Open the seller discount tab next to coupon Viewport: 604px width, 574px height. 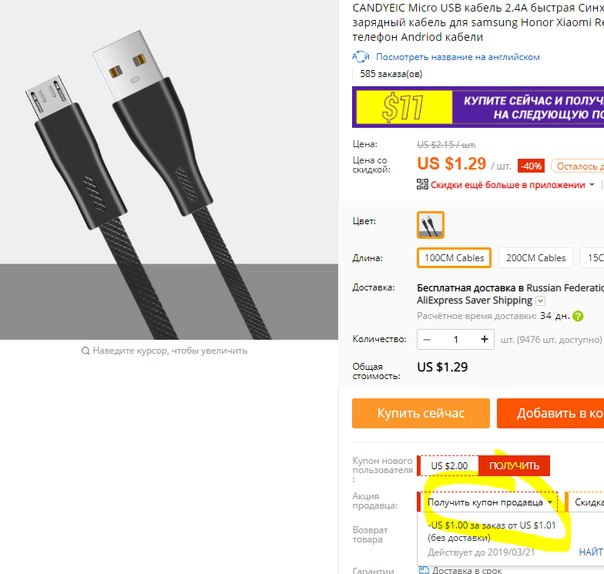[x=585, y=502]
